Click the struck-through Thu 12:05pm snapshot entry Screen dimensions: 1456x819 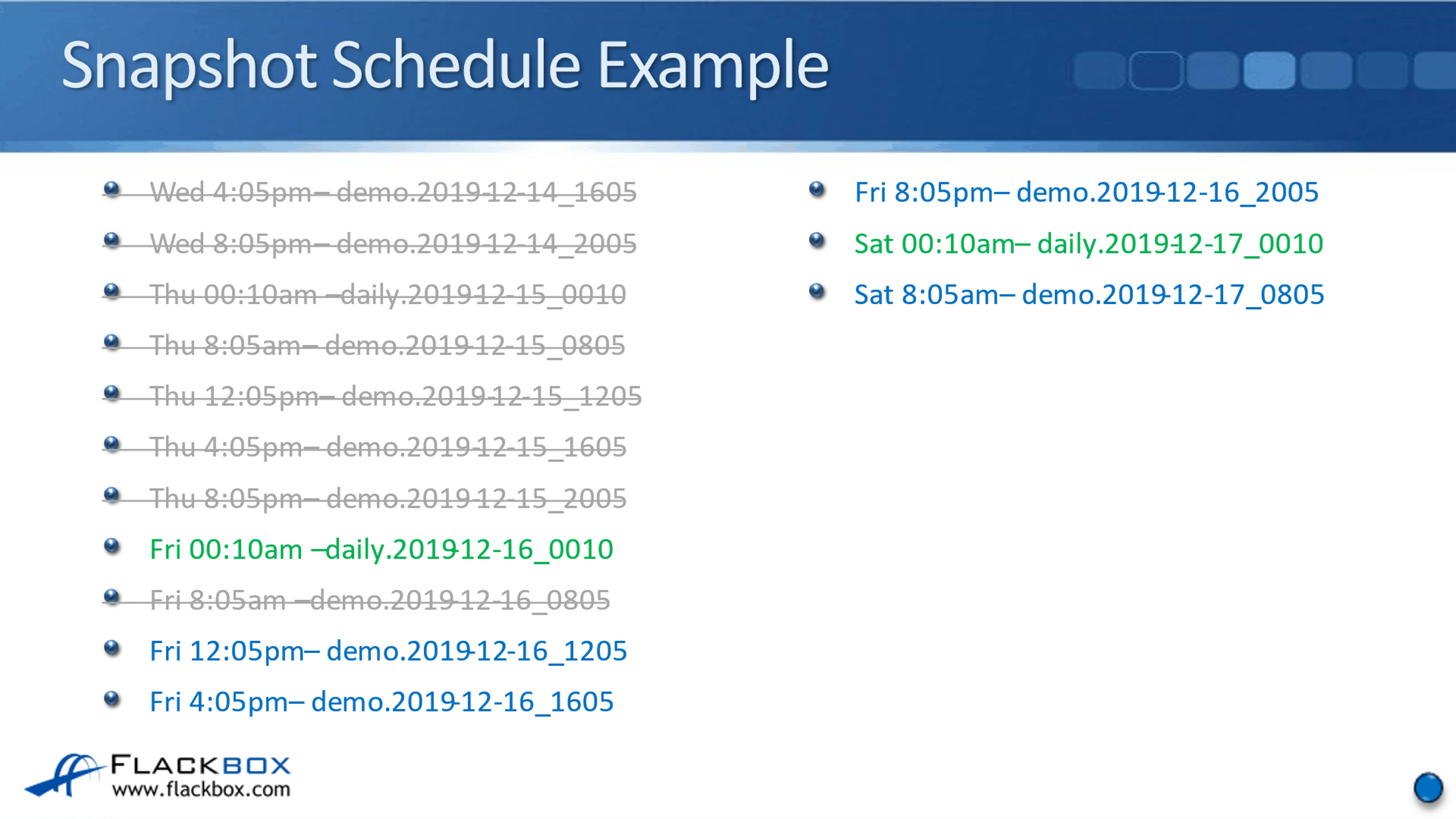395,397
